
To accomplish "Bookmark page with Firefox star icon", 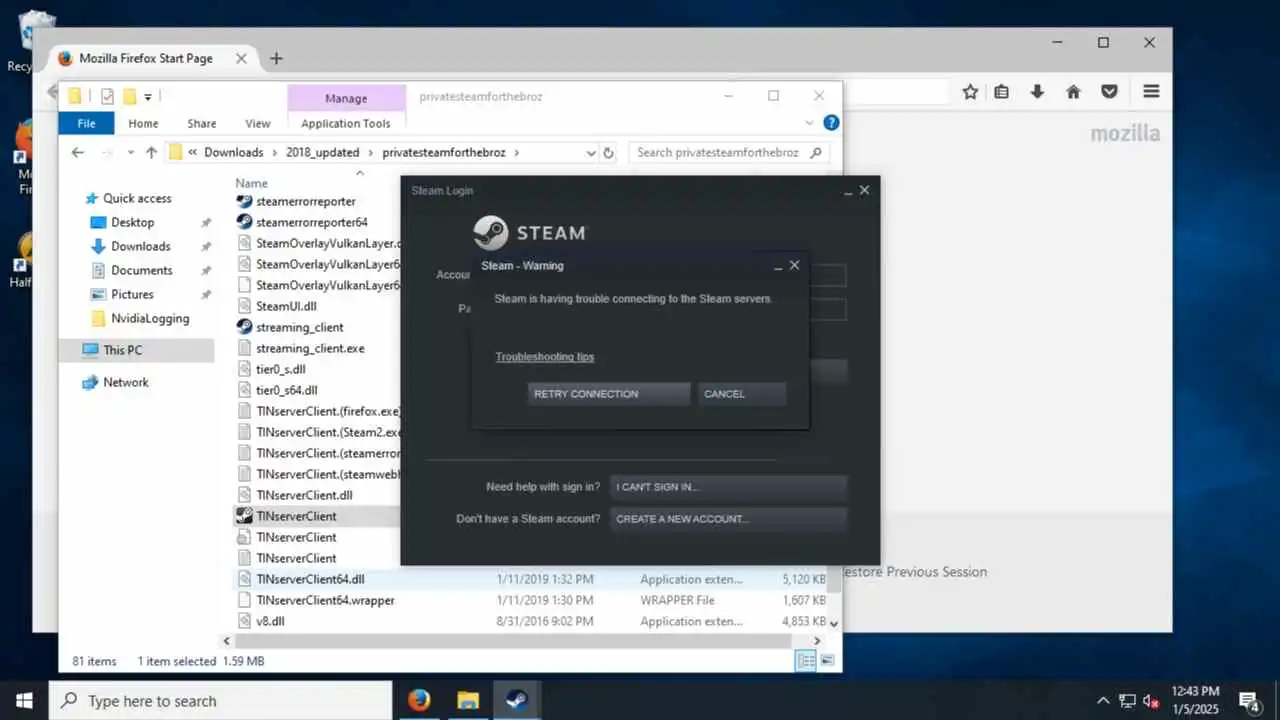I will [x=970, y=92].
